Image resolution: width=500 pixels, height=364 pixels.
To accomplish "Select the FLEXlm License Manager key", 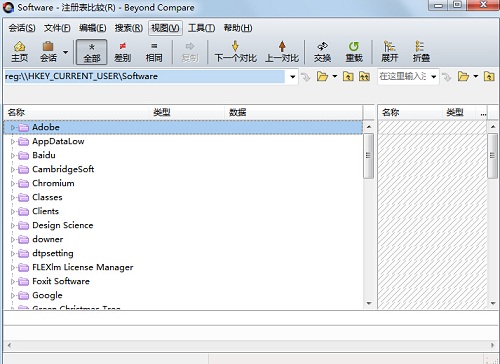I will point(83,267).
